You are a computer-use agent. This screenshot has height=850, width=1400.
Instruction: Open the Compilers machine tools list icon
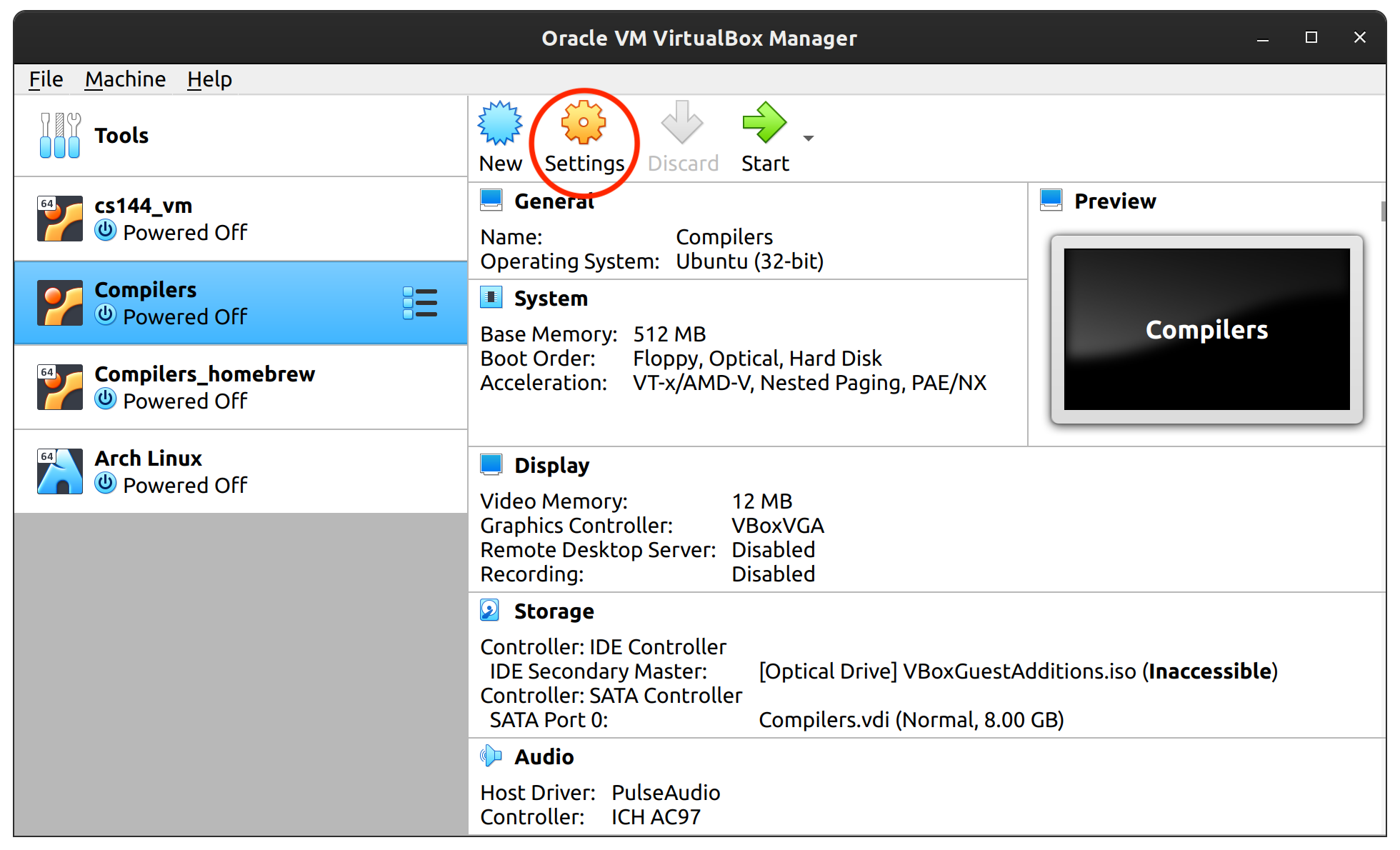420,303
